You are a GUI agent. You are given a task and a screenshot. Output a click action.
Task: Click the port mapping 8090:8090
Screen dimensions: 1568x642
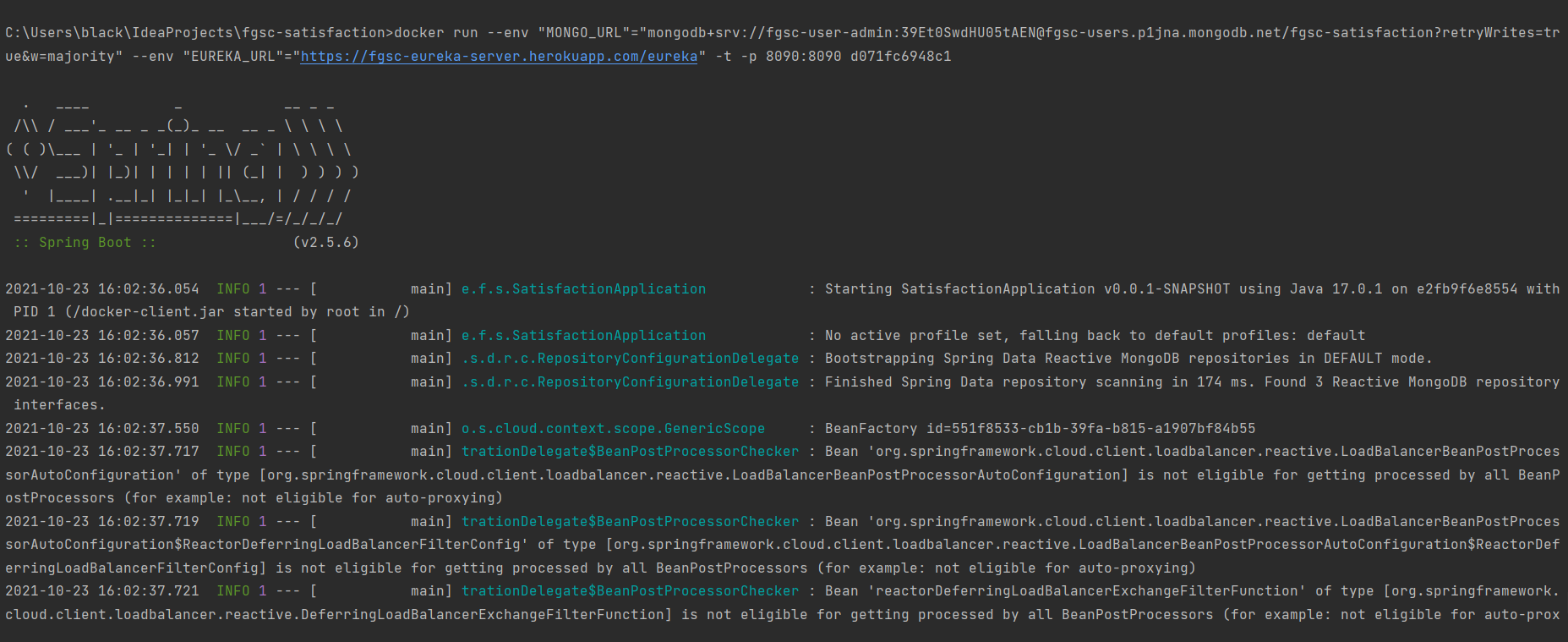(x=803, y=56)
